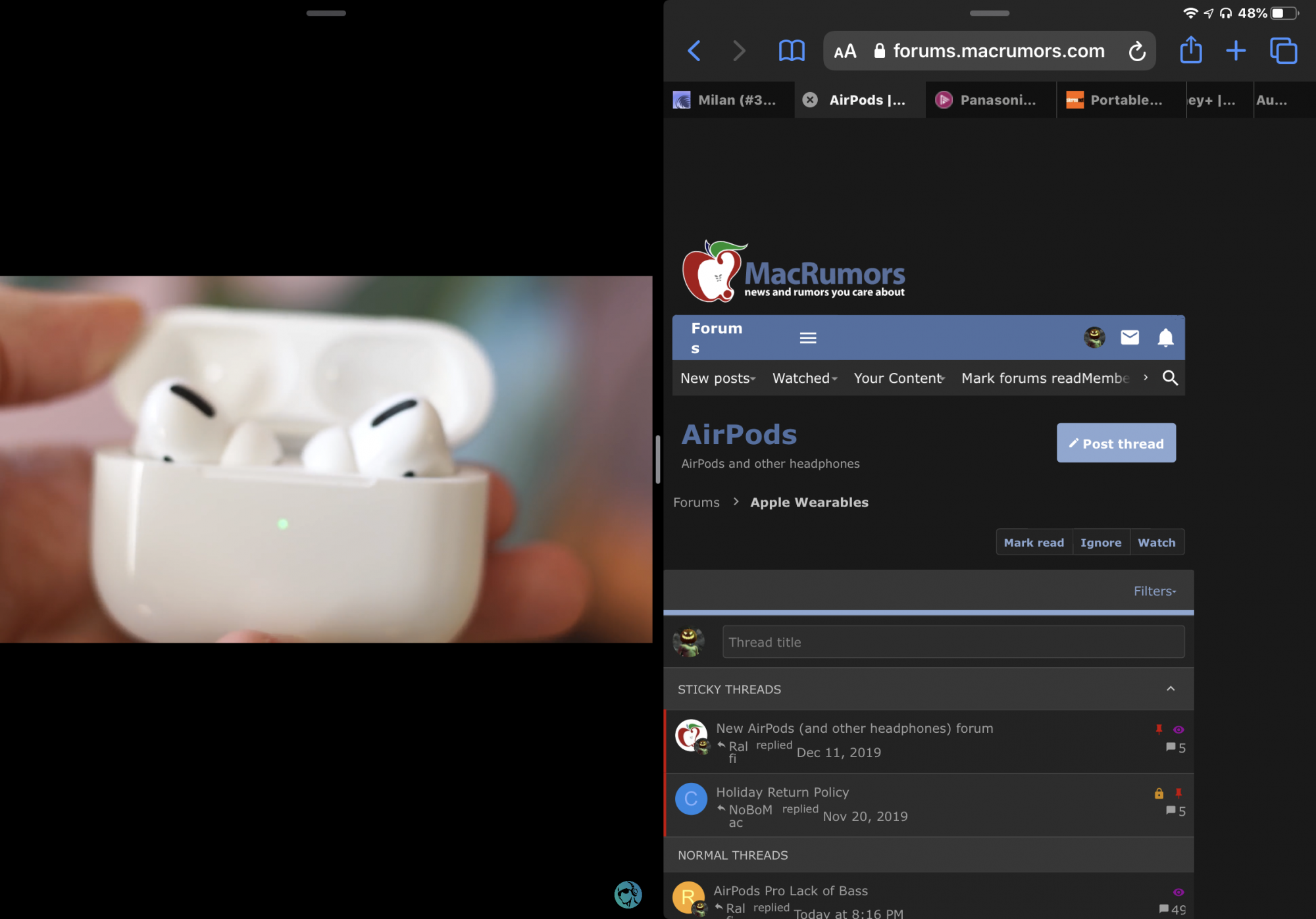Close the AirPods tab
The height and width of the screenshot is (919, 1316).
tap(810, 99)
